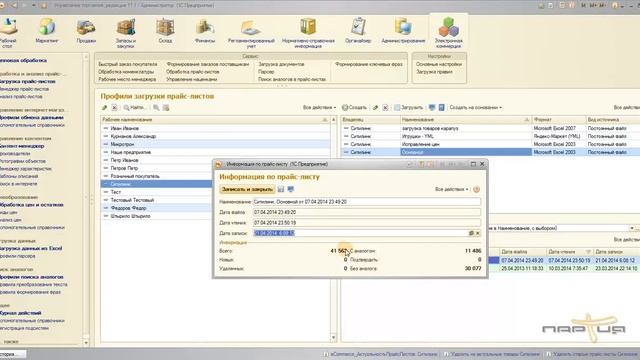Click the help question icon in dialog
Screen dimensions: 640x360
(x=476, y=189)
